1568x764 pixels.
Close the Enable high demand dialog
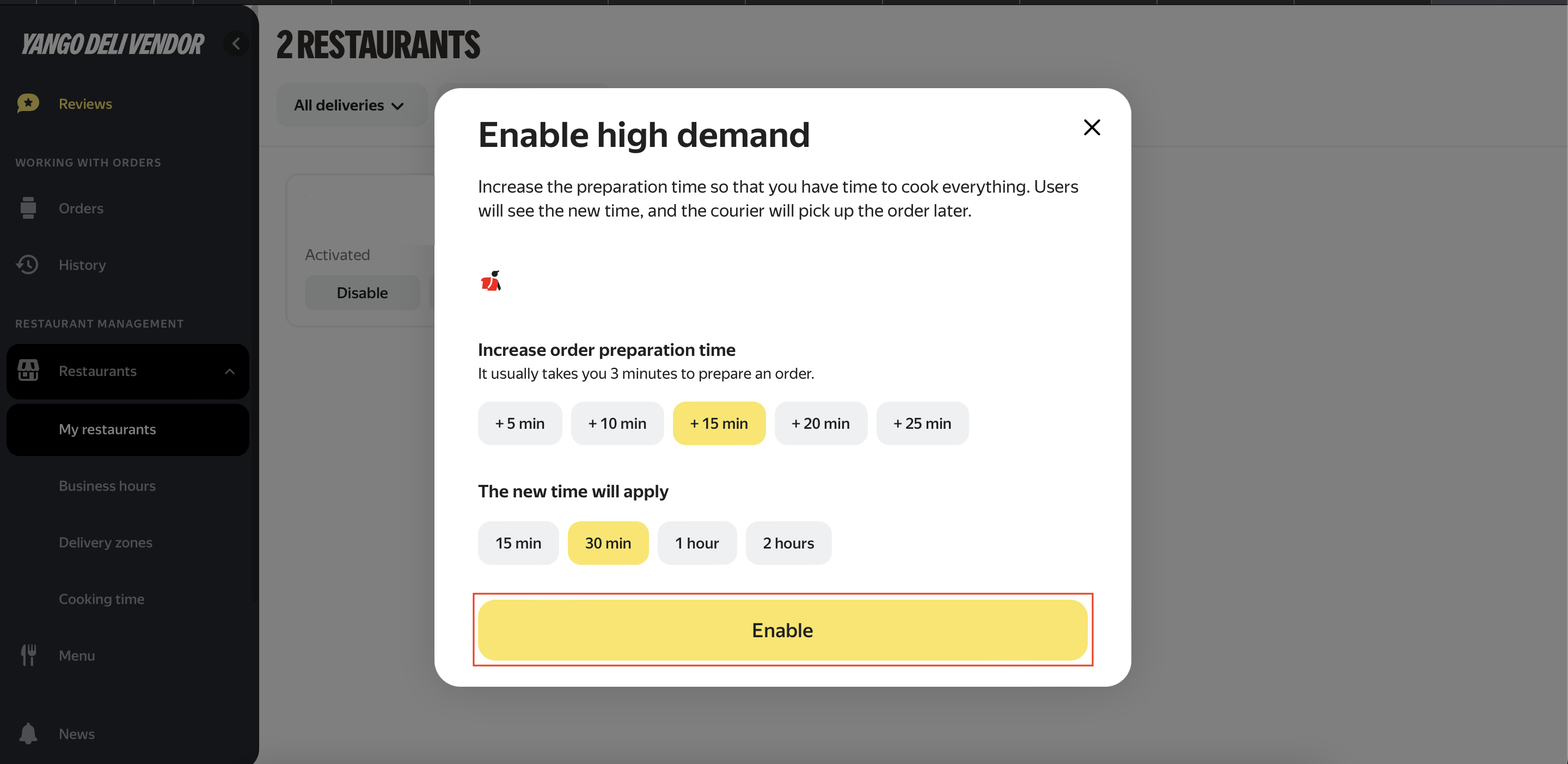[1092, 127]
